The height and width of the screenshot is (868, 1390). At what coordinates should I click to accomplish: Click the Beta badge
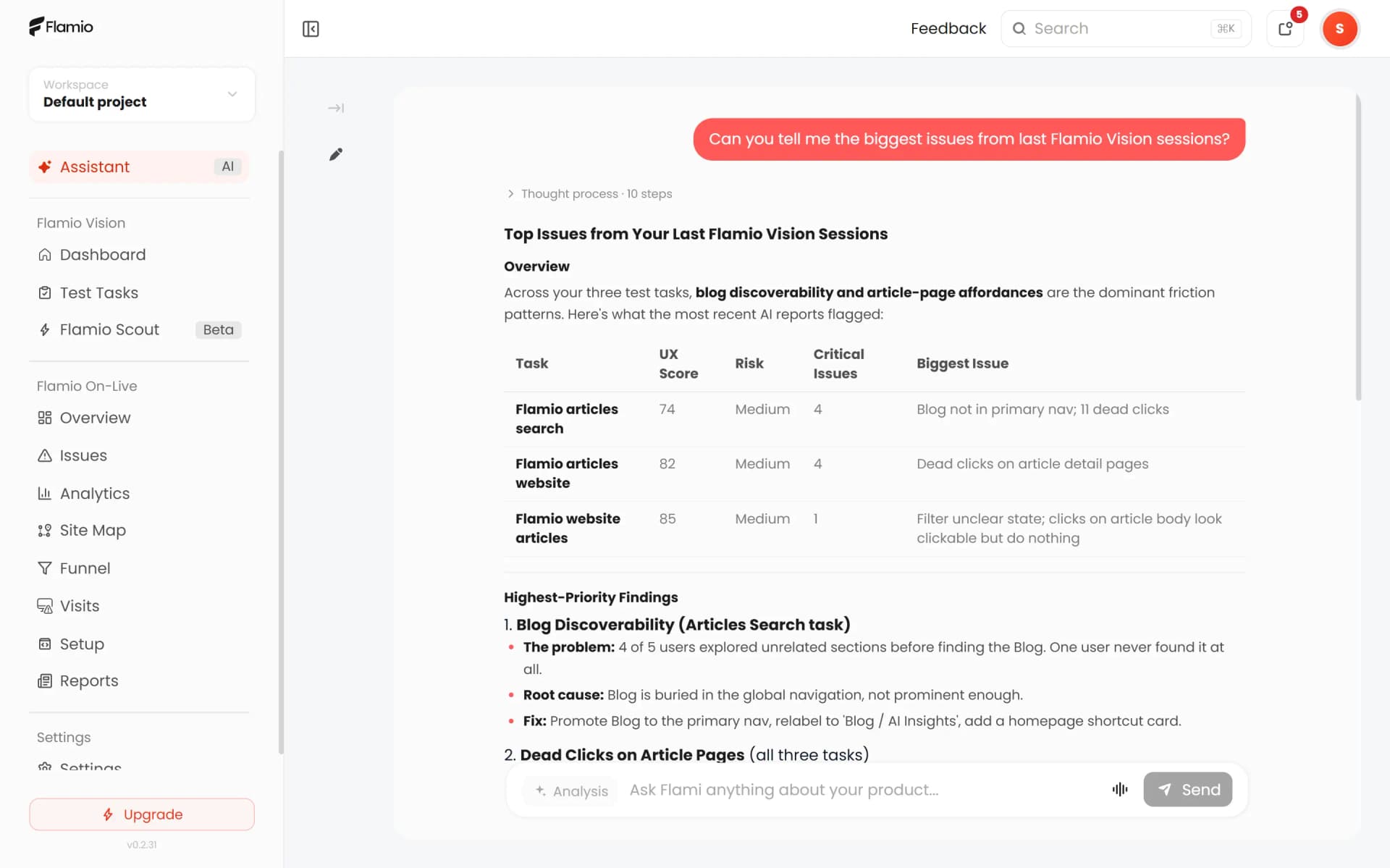(x=218, y=329)
